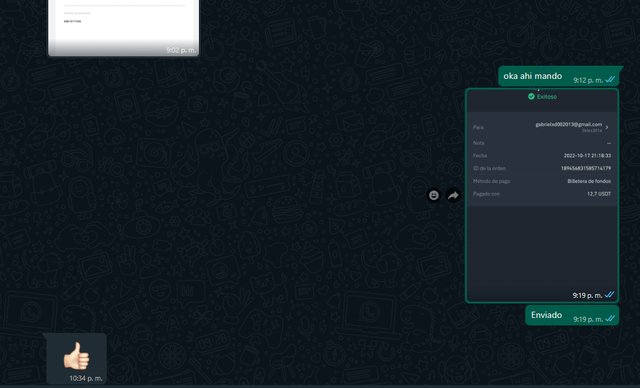Click read receipt ticks on the "Enviado" message

click(x=610, y=319)
